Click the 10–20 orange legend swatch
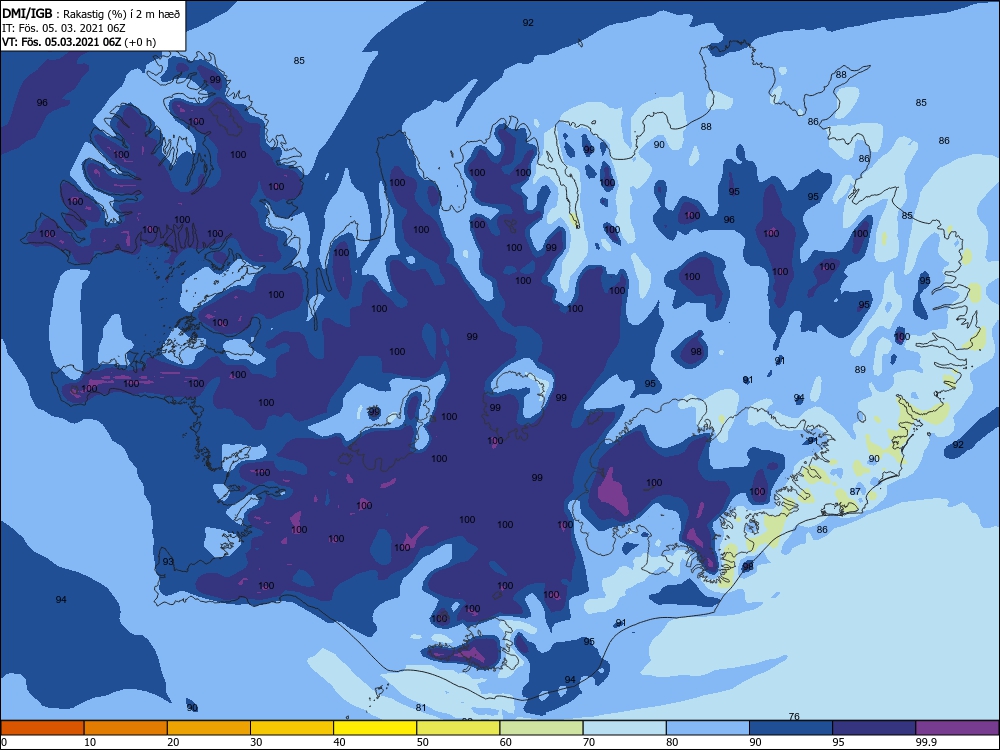The height and width of the screenshot is (750, 1000). pyautogui.click(x=126, y=728)
